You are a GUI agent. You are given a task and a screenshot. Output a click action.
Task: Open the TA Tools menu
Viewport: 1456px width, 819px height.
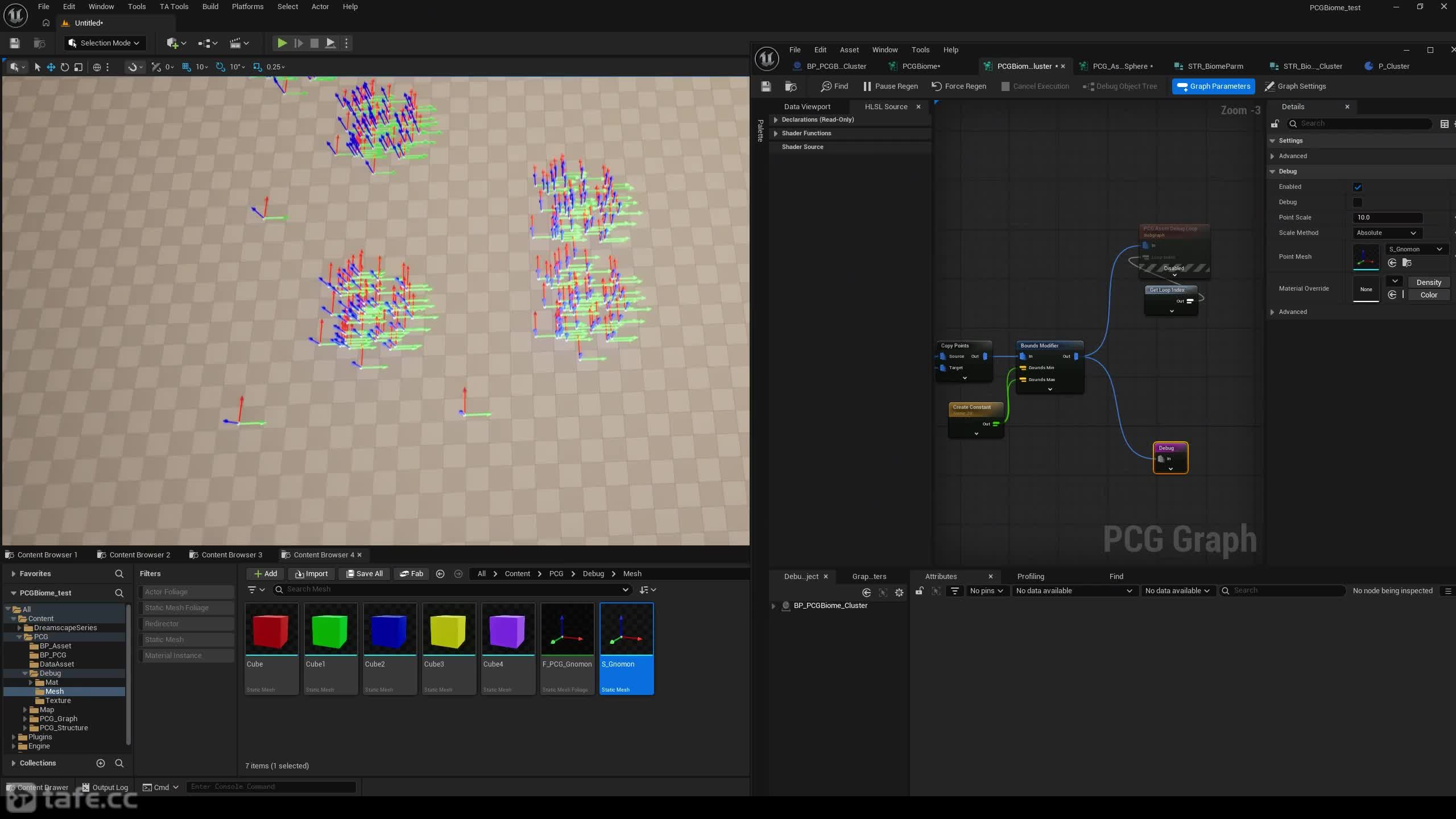pyautogui.click(x=173, y=7)
